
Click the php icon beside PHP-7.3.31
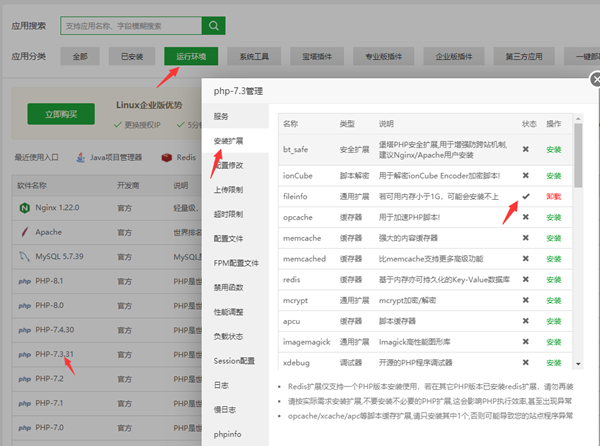[x=24, y=355]
